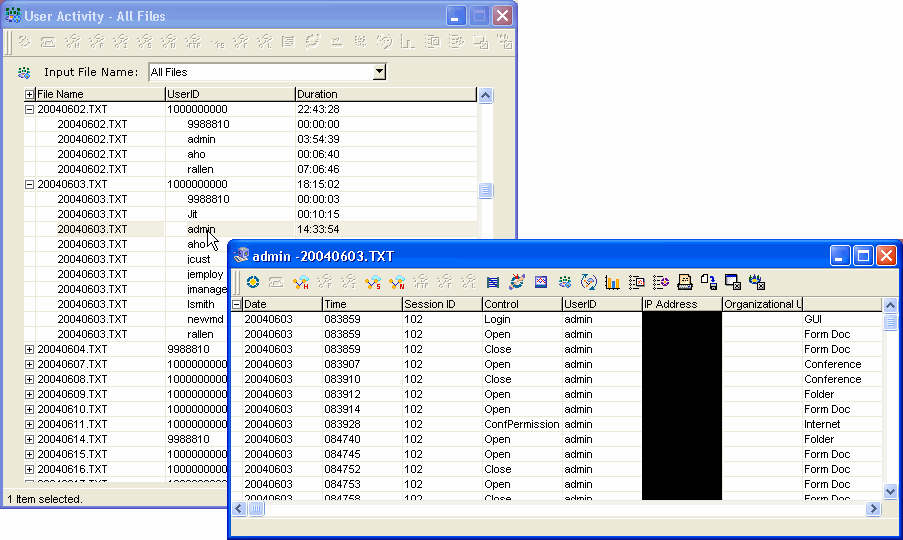Expand the 20040608.TXT group
The height and width of the screenshot is (540, 903).
pyautogui.click(x=29, y=379)
